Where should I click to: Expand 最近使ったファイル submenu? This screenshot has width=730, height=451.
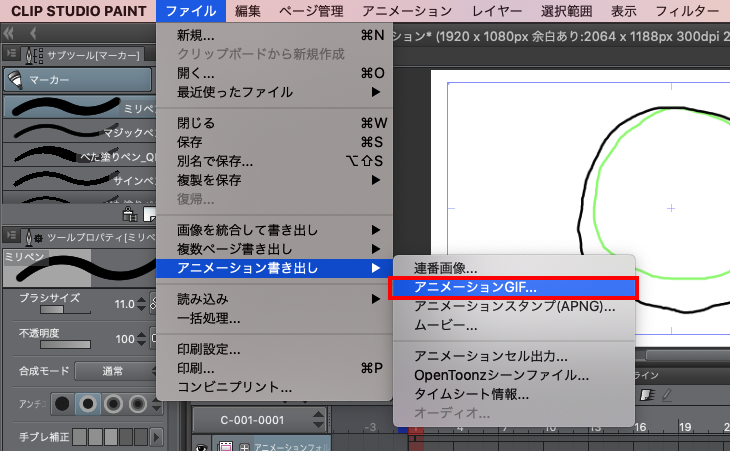pyautogui.click(x=274, y=92)
